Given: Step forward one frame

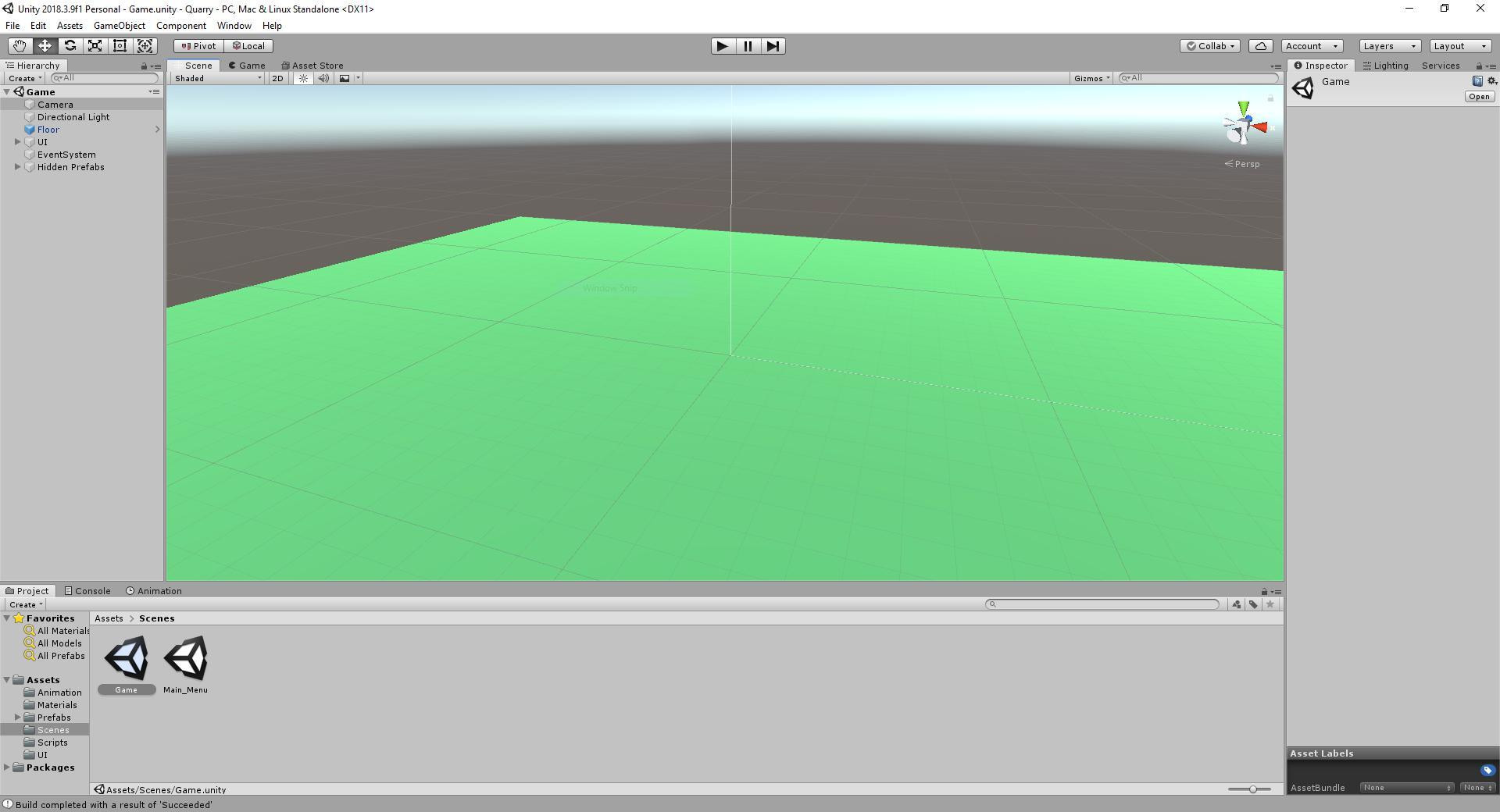Looking at the screenshot, I should (x=773, y=46).
